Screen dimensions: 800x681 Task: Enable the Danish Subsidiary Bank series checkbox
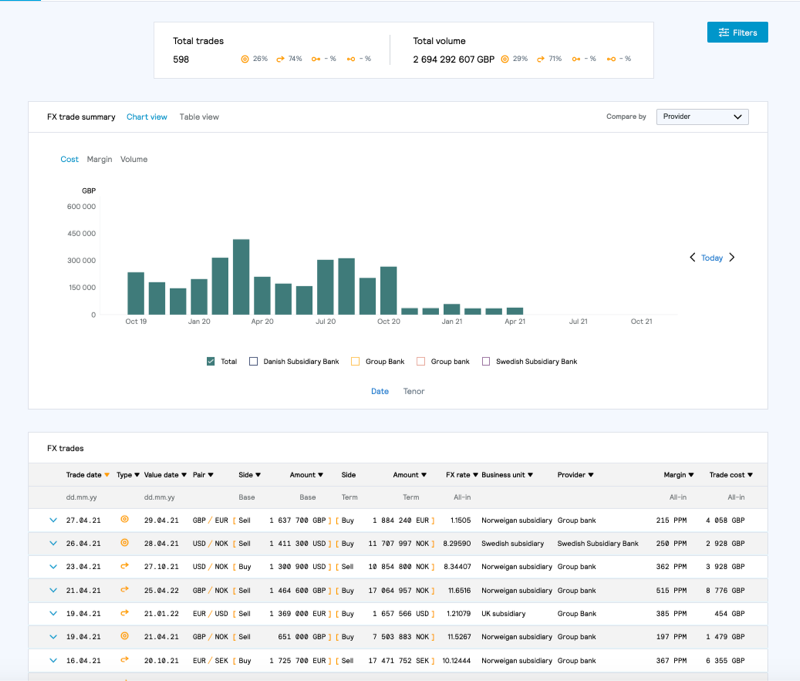pos(253,361)
